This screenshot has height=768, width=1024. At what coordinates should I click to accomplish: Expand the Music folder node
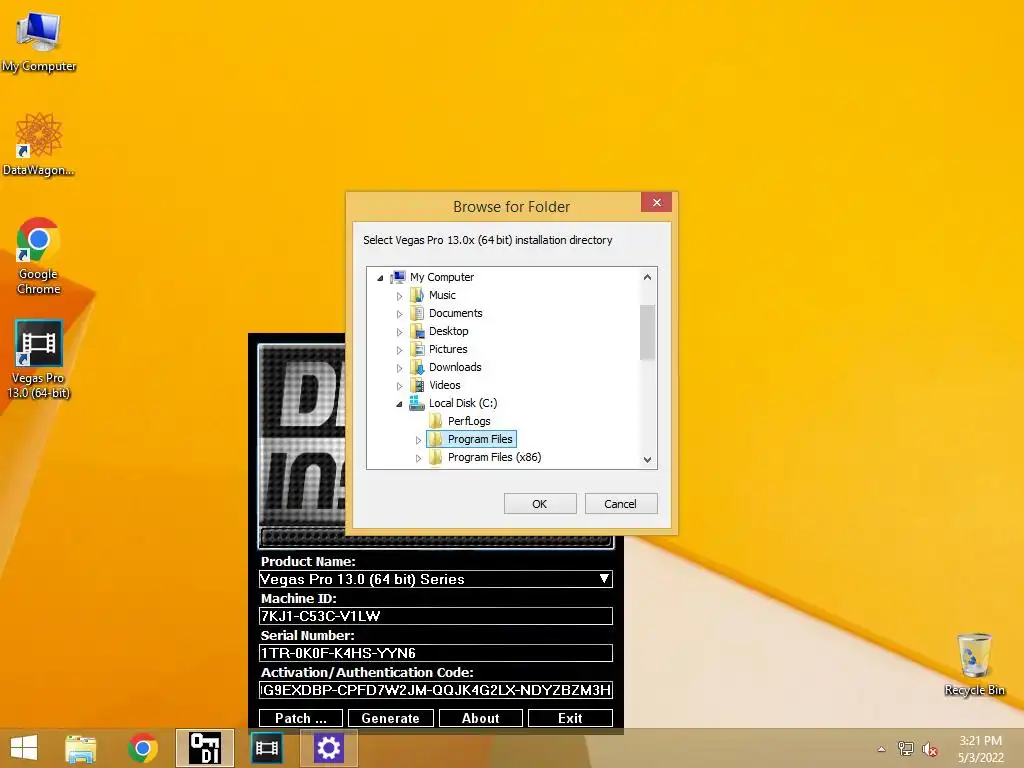[x=400, y=296]
